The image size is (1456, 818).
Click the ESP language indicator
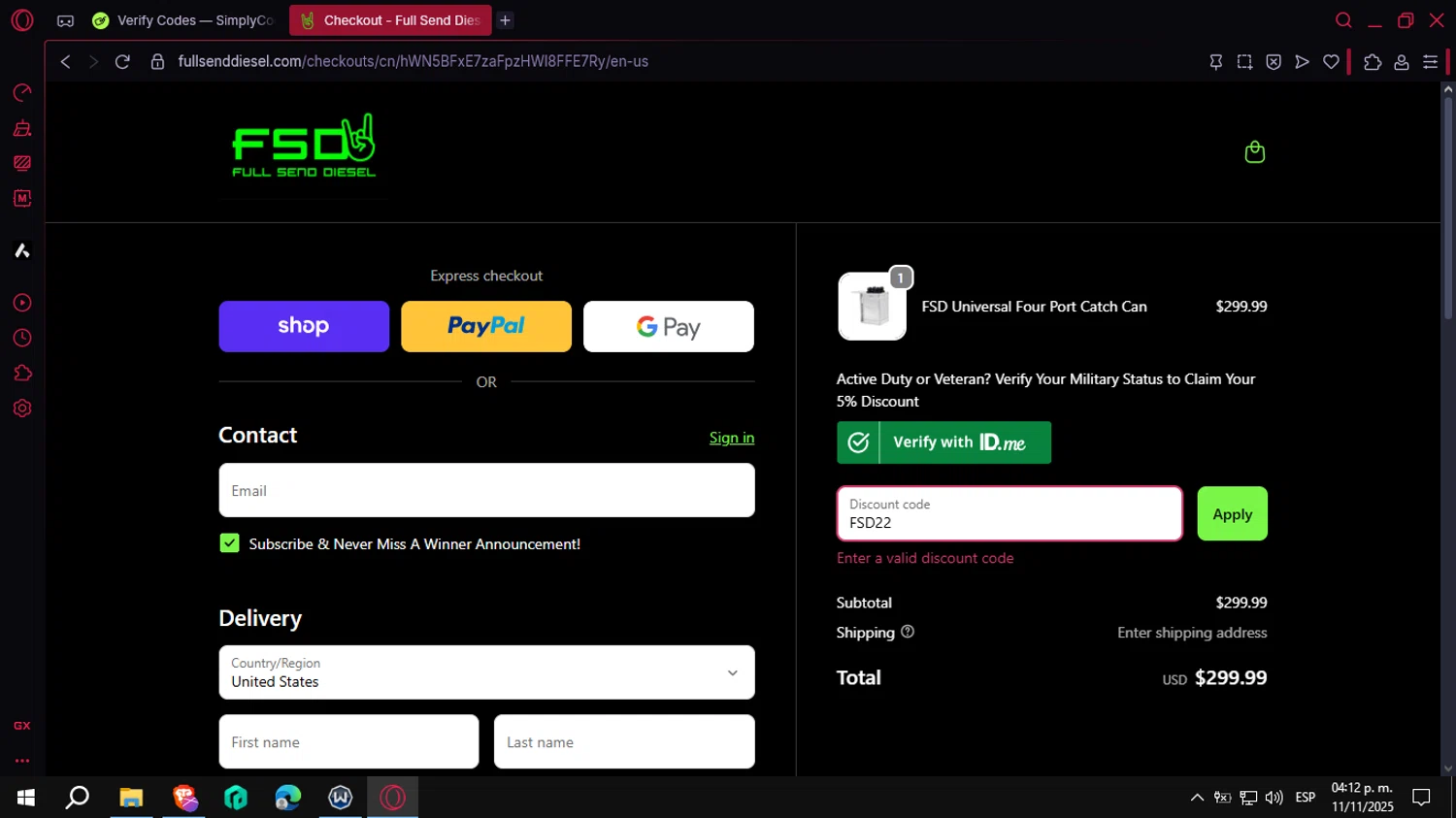(x=1306, y=798)
